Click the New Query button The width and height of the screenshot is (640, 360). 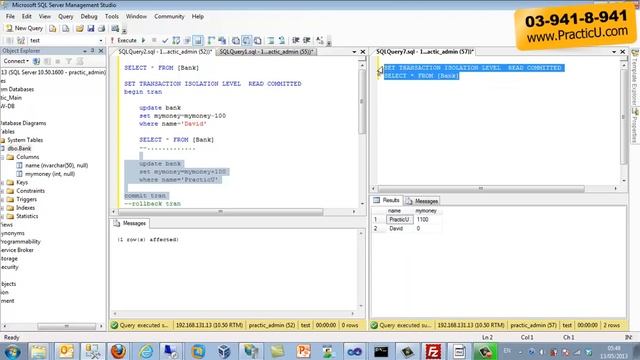point(24,28)
